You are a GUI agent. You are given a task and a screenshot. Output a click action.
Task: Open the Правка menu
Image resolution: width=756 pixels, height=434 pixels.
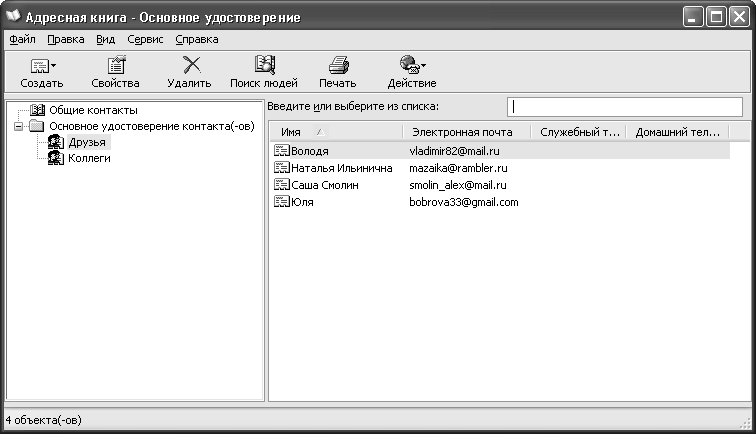(x=66, y=40)
